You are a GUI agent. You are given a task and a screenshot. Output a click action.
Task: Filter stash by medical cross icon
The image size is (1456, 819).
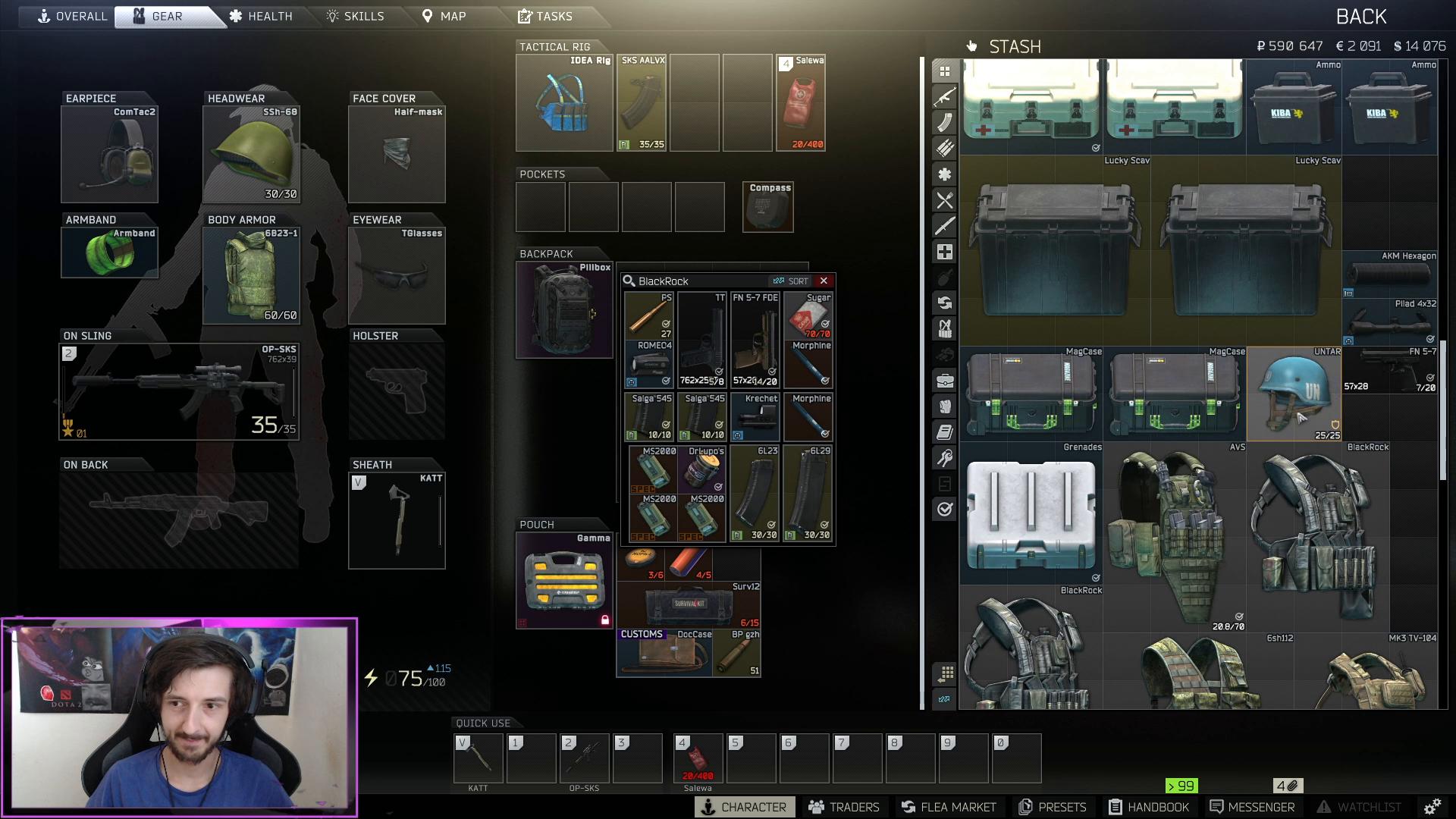click(x=944, y=252)
